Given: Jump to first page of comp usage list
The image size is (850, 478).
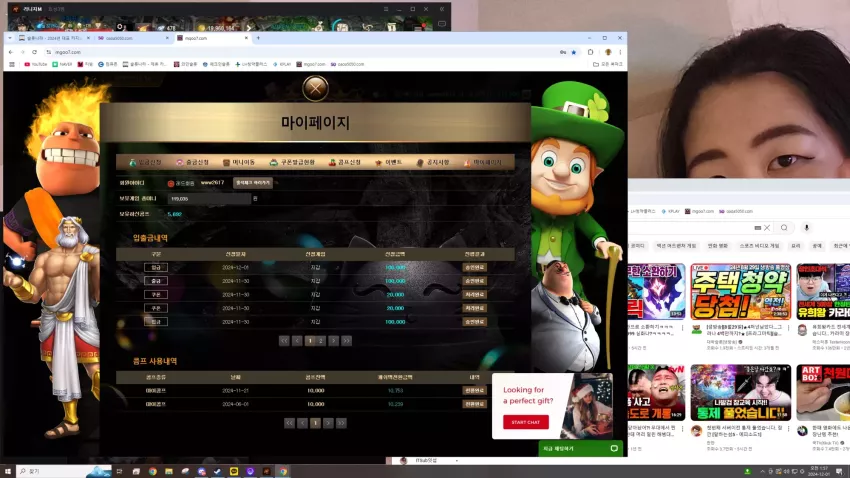Looking at the screenshot, I should (x=289, y=423).
